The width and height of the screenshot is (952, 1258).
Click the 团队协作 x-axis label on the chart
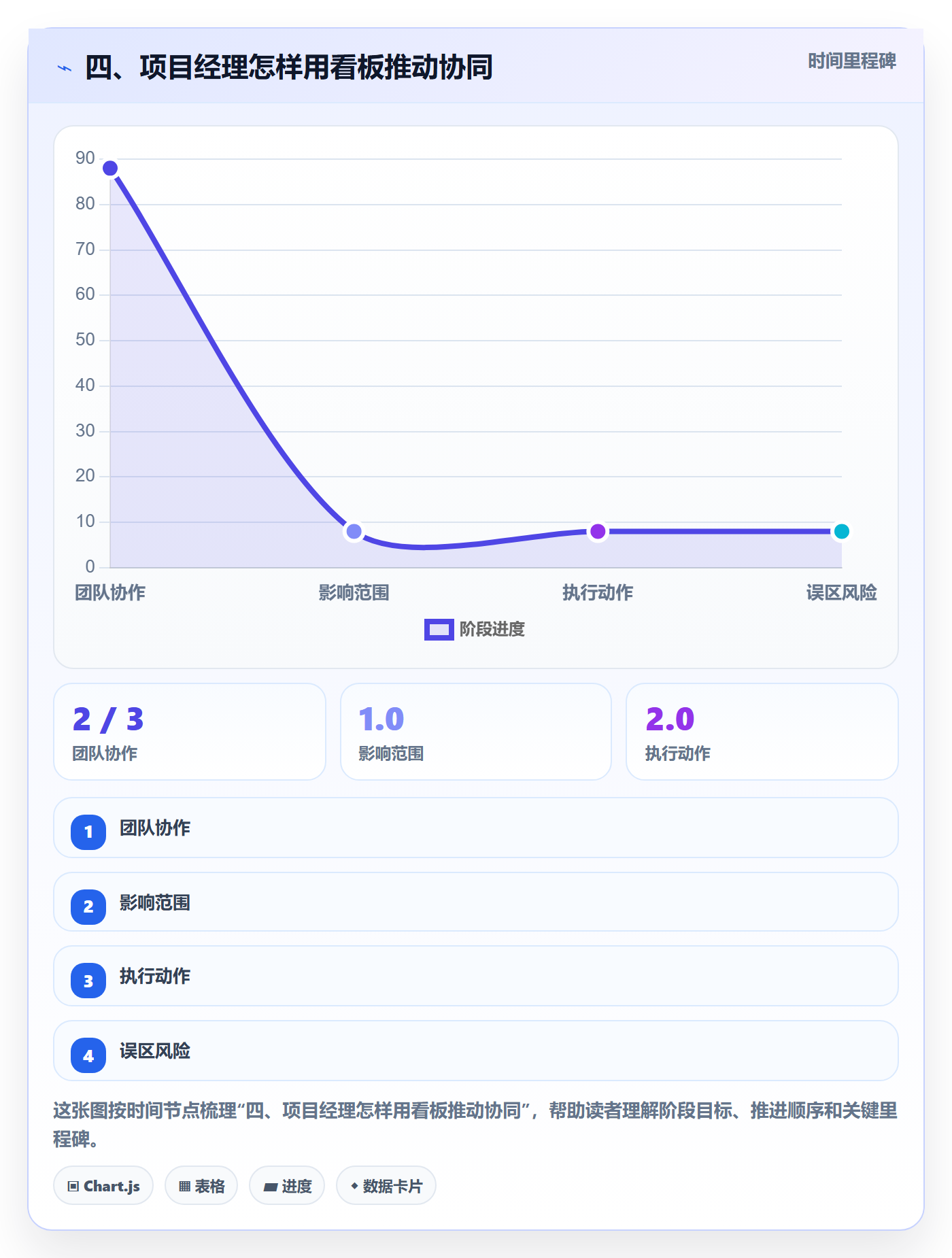tap(110, 593)
